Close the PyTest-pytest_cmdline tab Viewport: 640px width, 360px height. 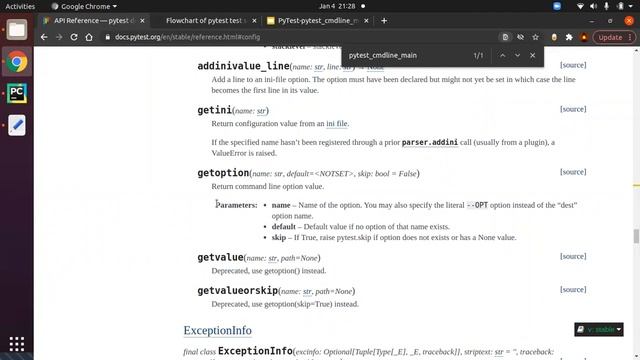point(366,21)
